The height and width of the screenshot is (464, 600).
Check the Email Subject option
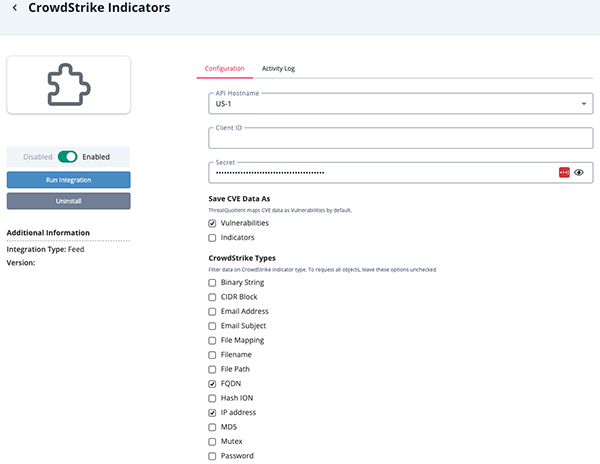pos(212,326)
